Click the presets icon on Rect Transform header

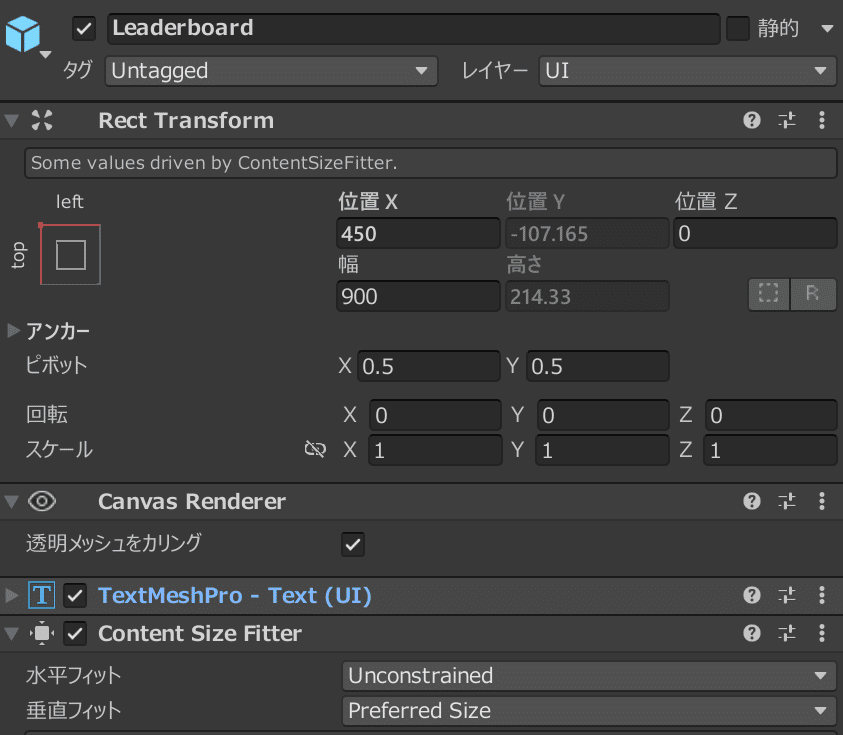tap(787, 120)
